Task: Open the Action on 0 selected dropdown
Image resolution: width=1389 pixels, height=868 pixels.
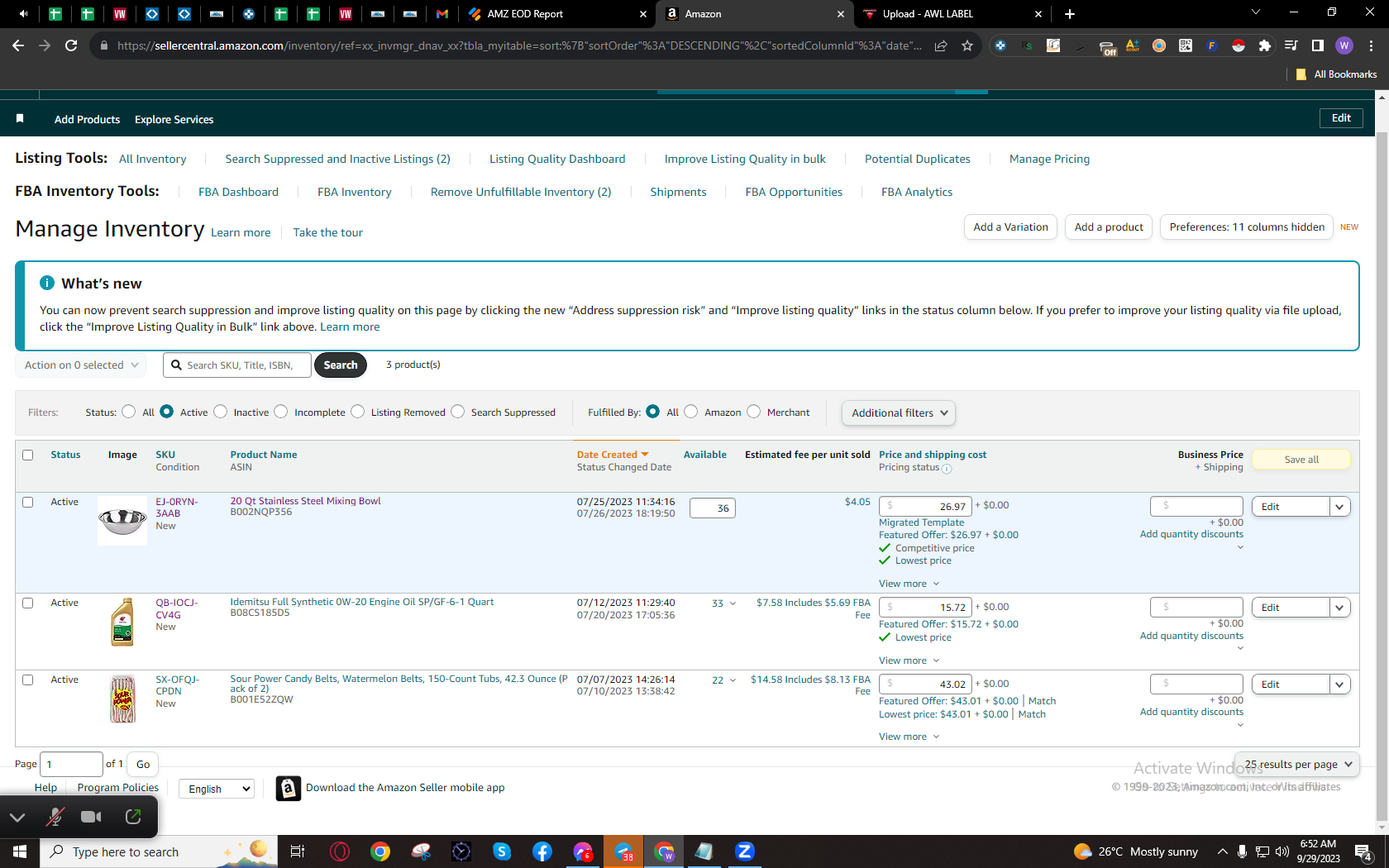Action: 80,365
